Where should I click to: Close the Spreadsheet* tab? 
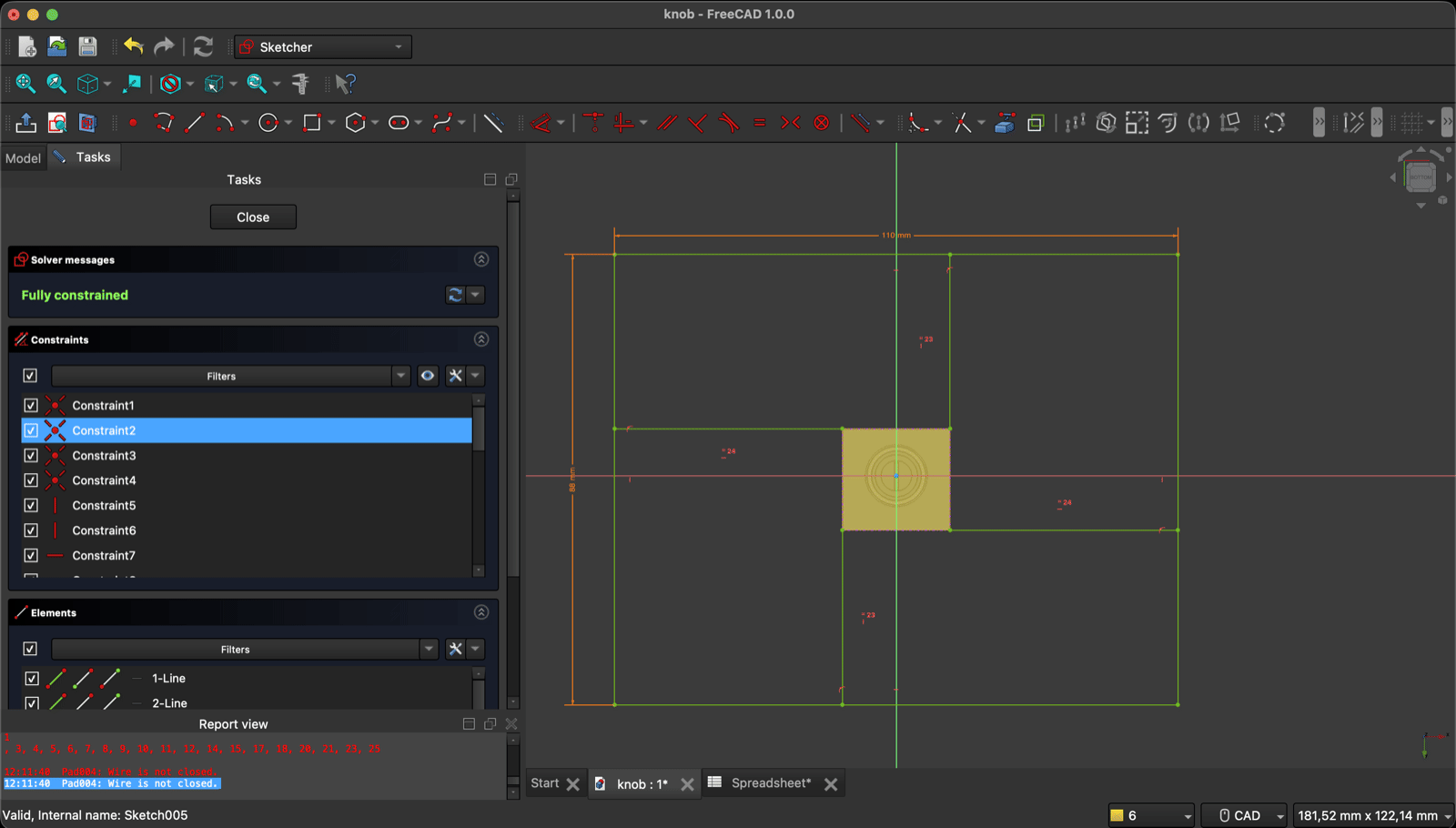click(831, 784)
